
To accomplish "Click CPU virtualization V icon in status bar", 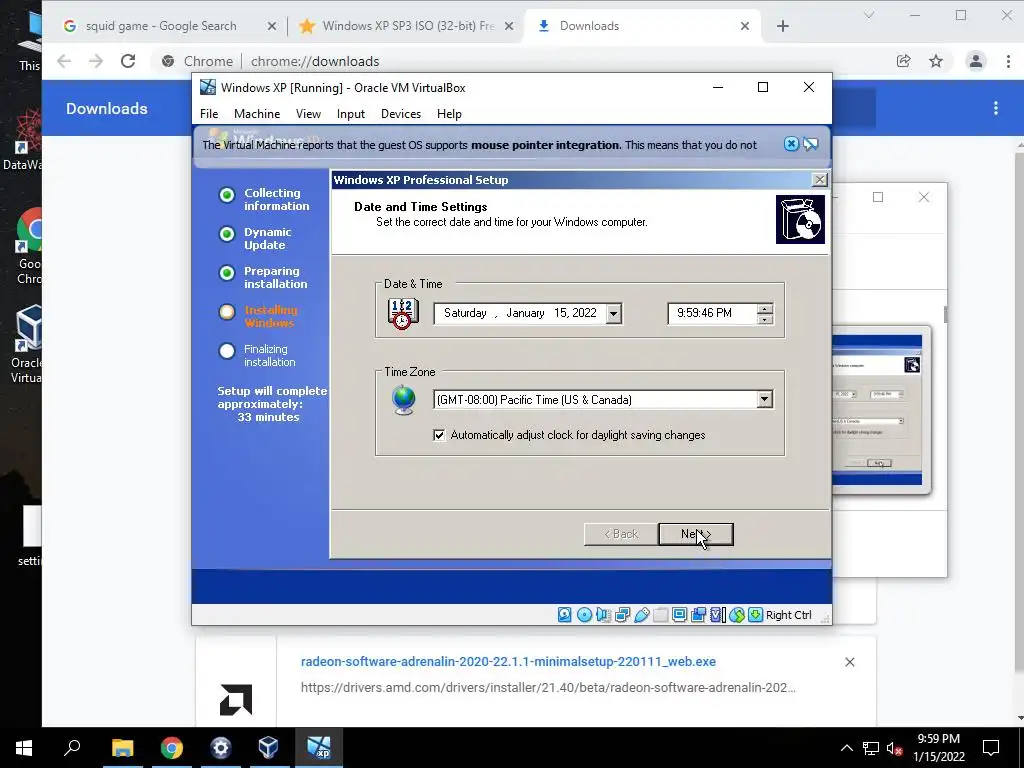I will (717, 615).
